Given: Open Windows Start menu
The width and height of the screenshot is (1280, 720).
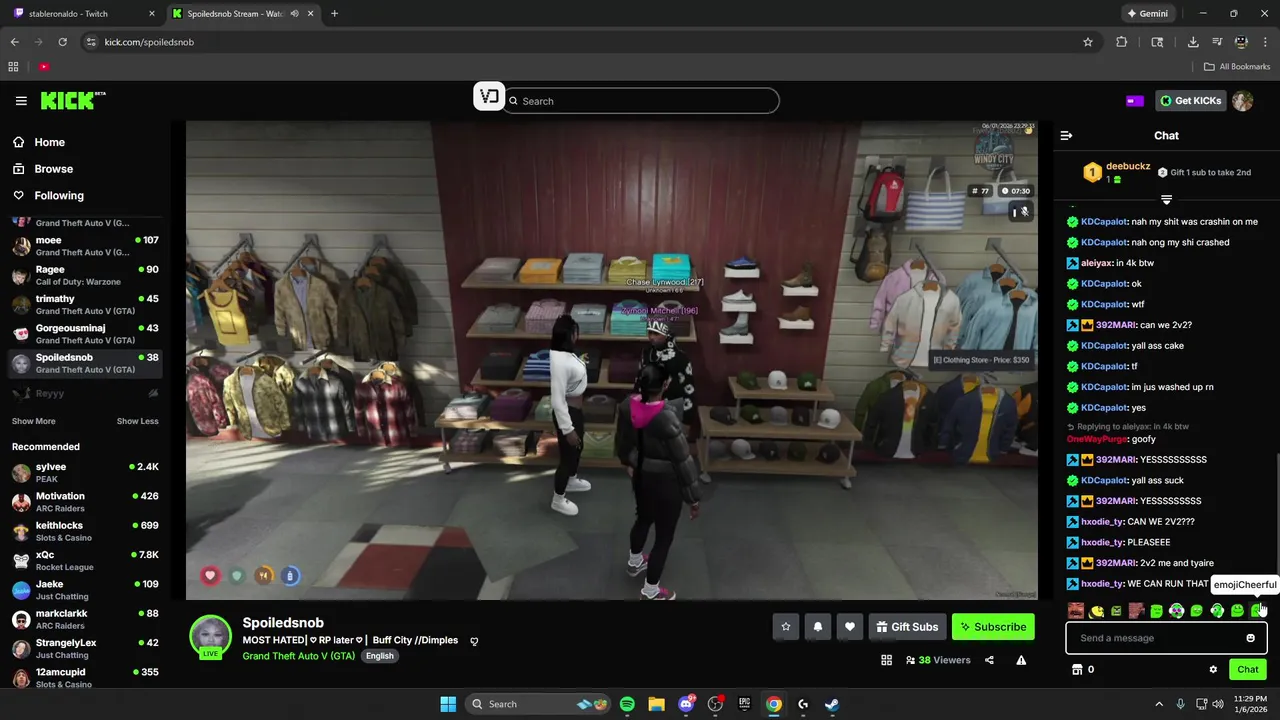Looking at the screenshot, I should pos(448,704).
